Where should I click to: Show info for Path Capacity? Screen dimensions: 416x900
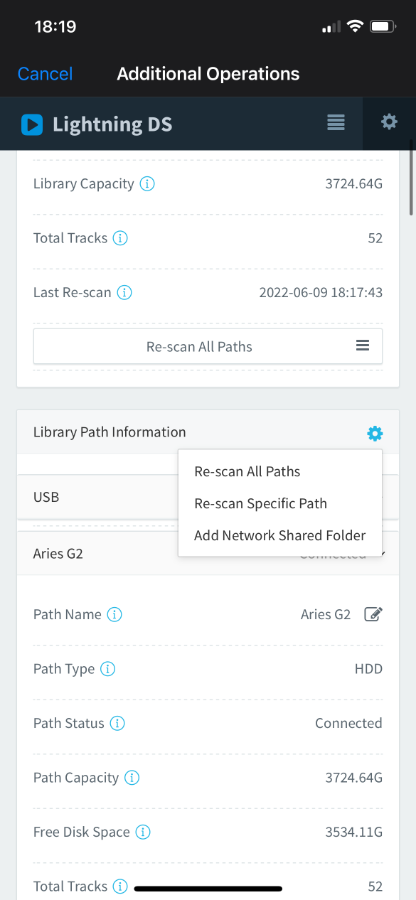click(x=132, y=778)
